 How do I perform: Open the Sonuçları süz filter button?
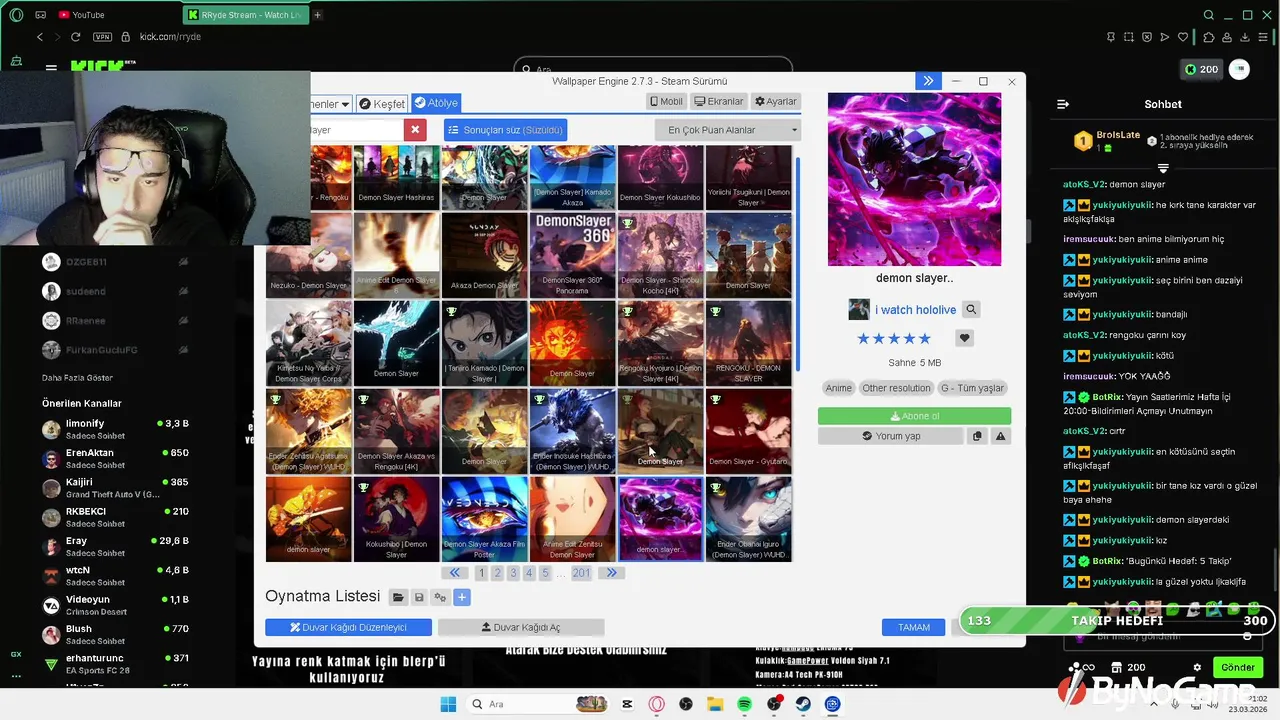click(505, 130)
